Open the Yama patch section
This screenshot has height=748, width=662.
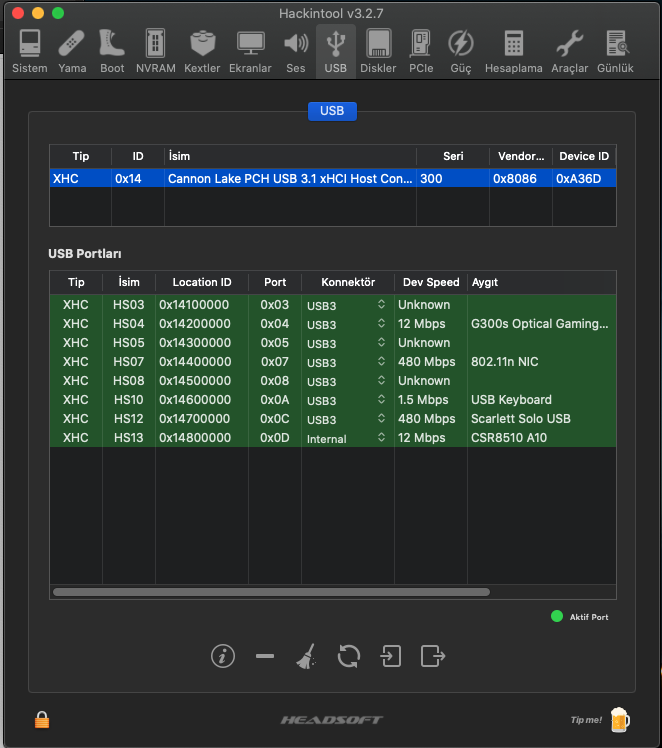(x=72, y=50)
